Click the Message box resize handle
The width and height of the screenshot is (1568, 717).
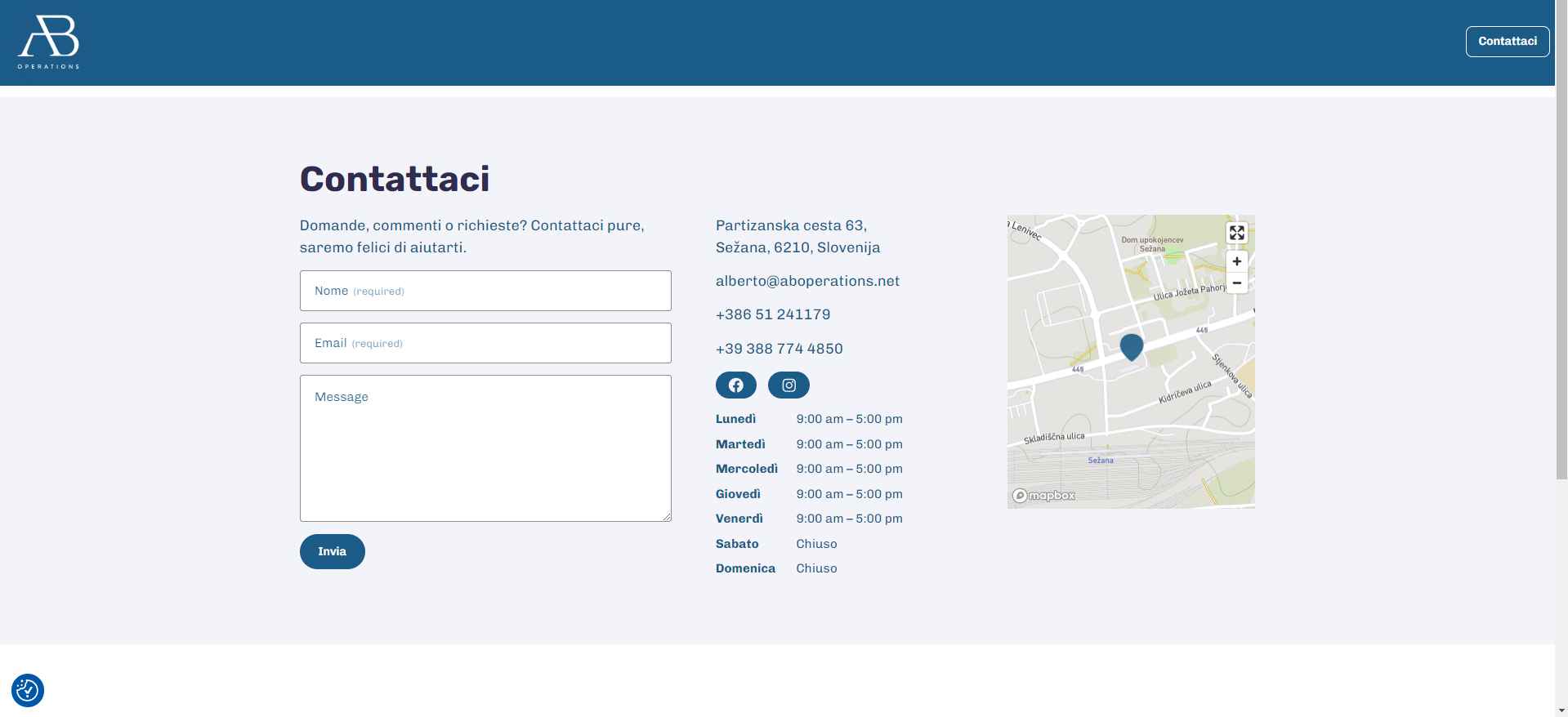click(x=667, y=516)
